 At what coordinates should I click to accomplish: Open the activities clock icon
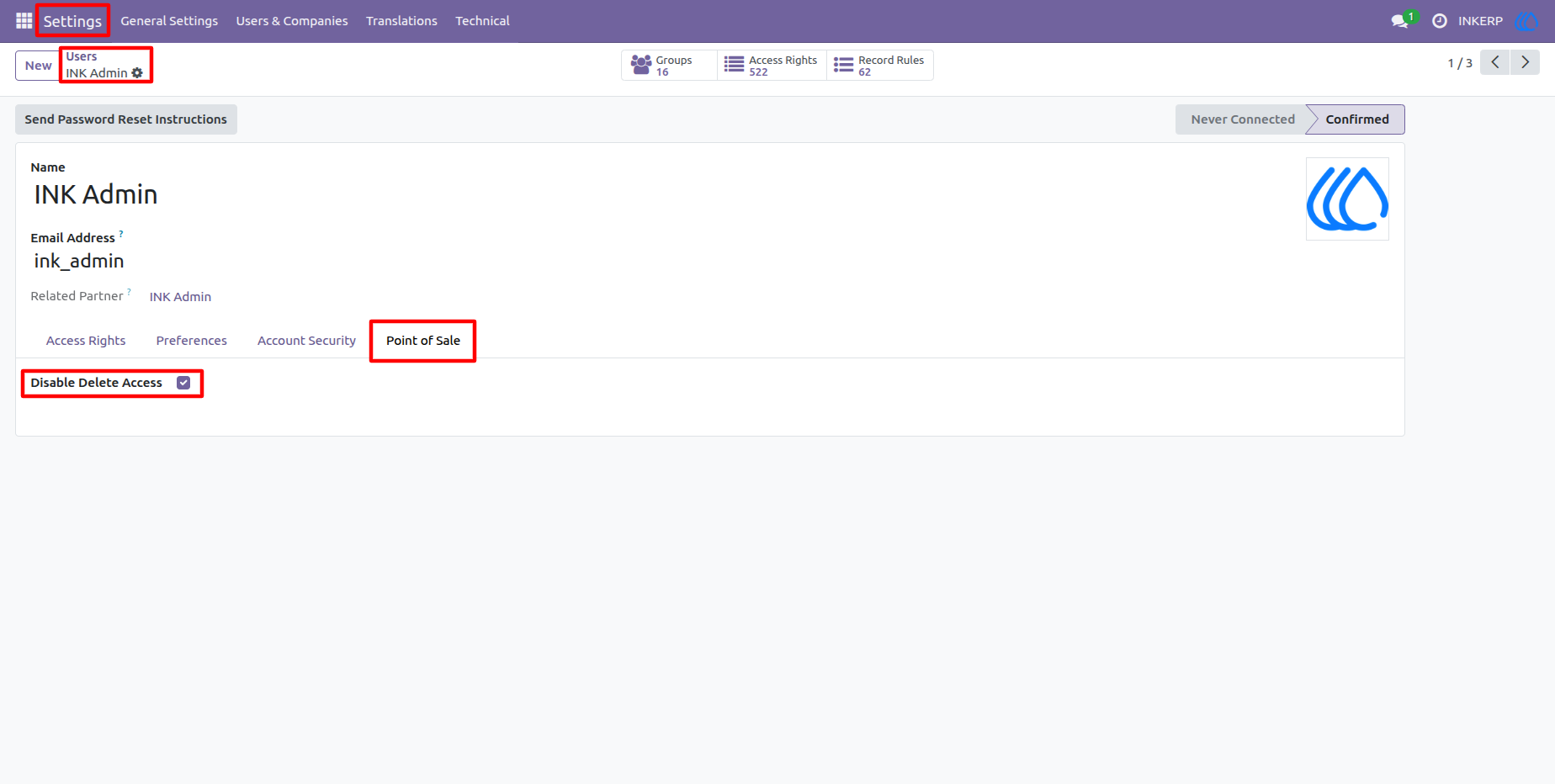[1440, 21]
